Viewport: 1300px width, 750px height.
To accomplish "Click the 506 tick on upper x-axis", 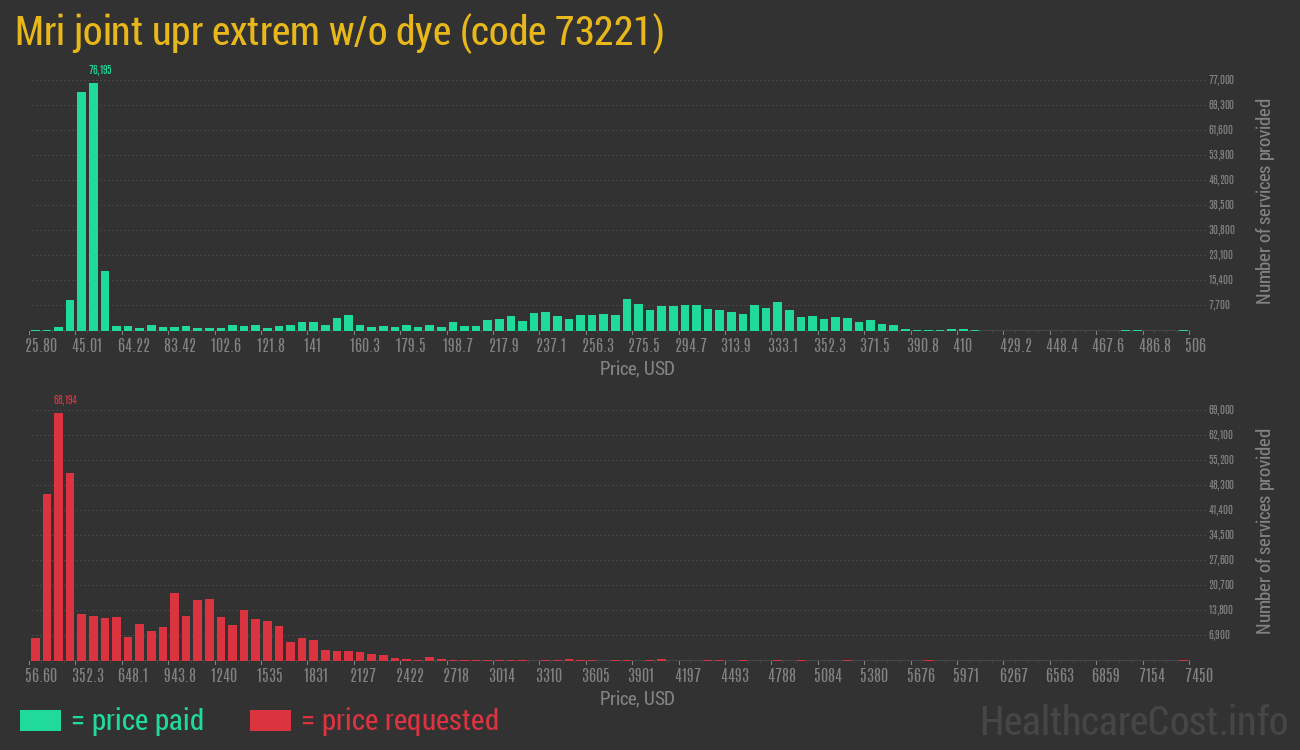I will pos(1194,346).
